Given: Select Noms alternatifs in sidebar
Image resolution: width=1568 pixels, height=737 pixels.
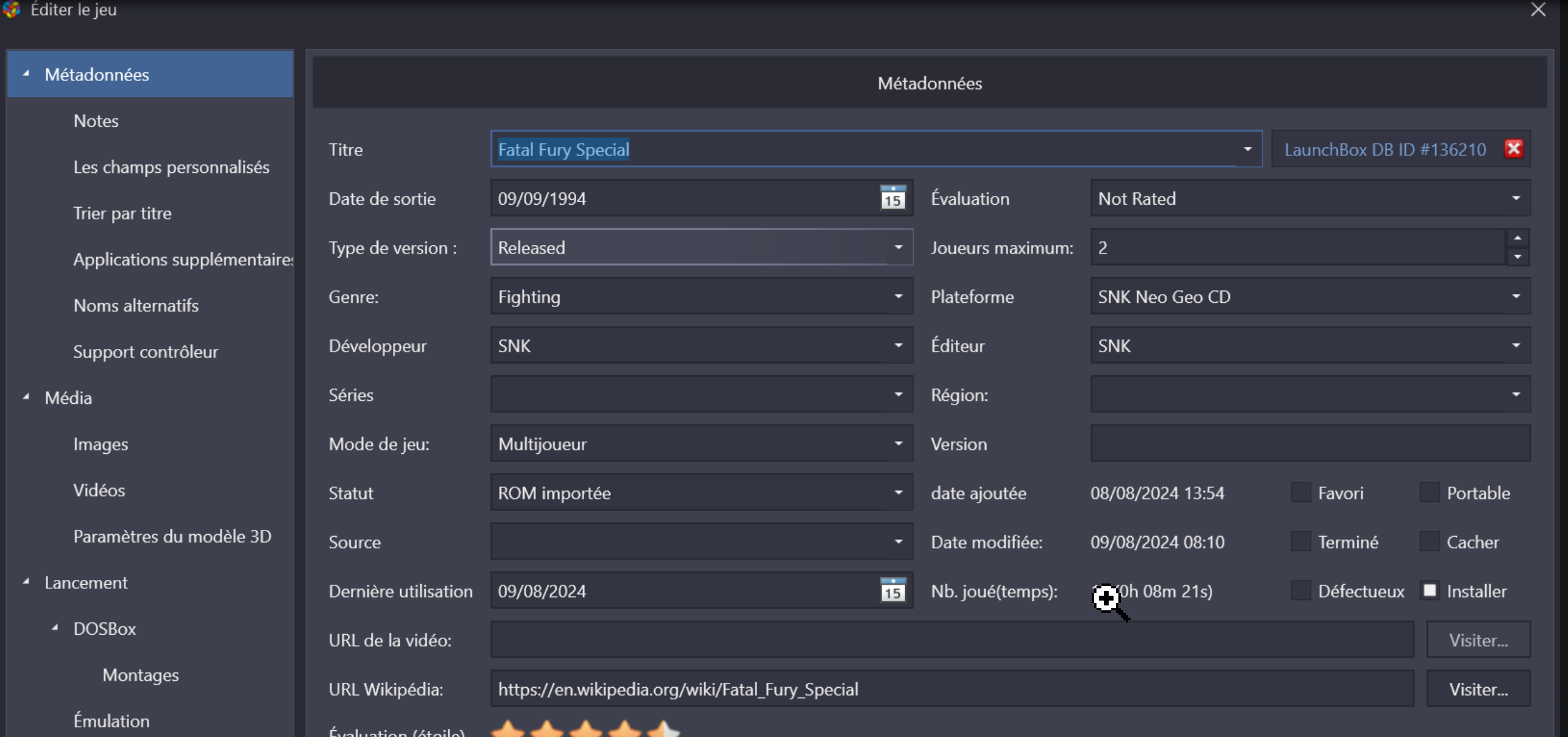Looking at the screenshot, I should coord(136,305).
